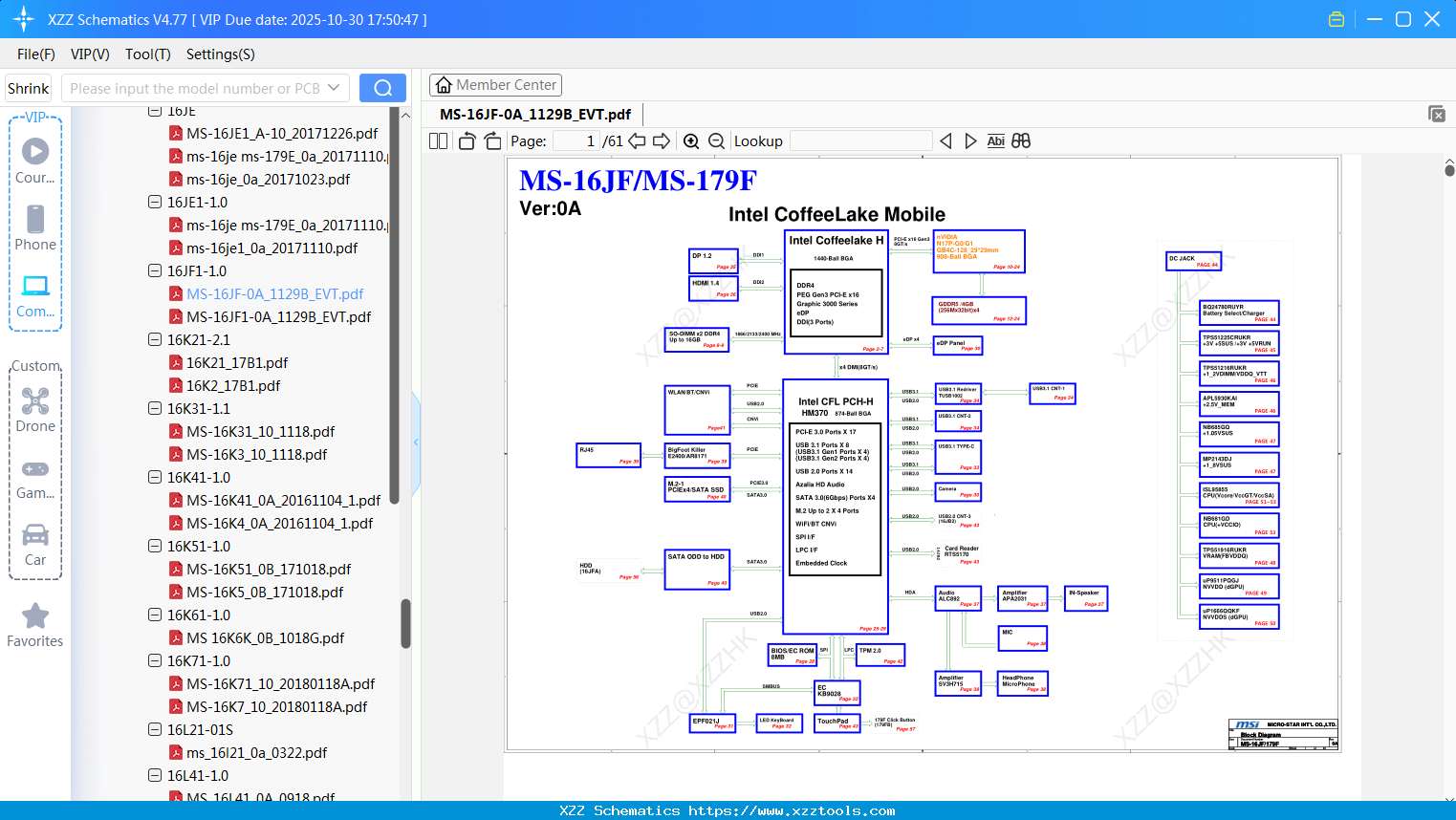Screen dimensions: 1456x820
Task: Toggle the two-page split view icon
Action: click(x=439, y=140)
